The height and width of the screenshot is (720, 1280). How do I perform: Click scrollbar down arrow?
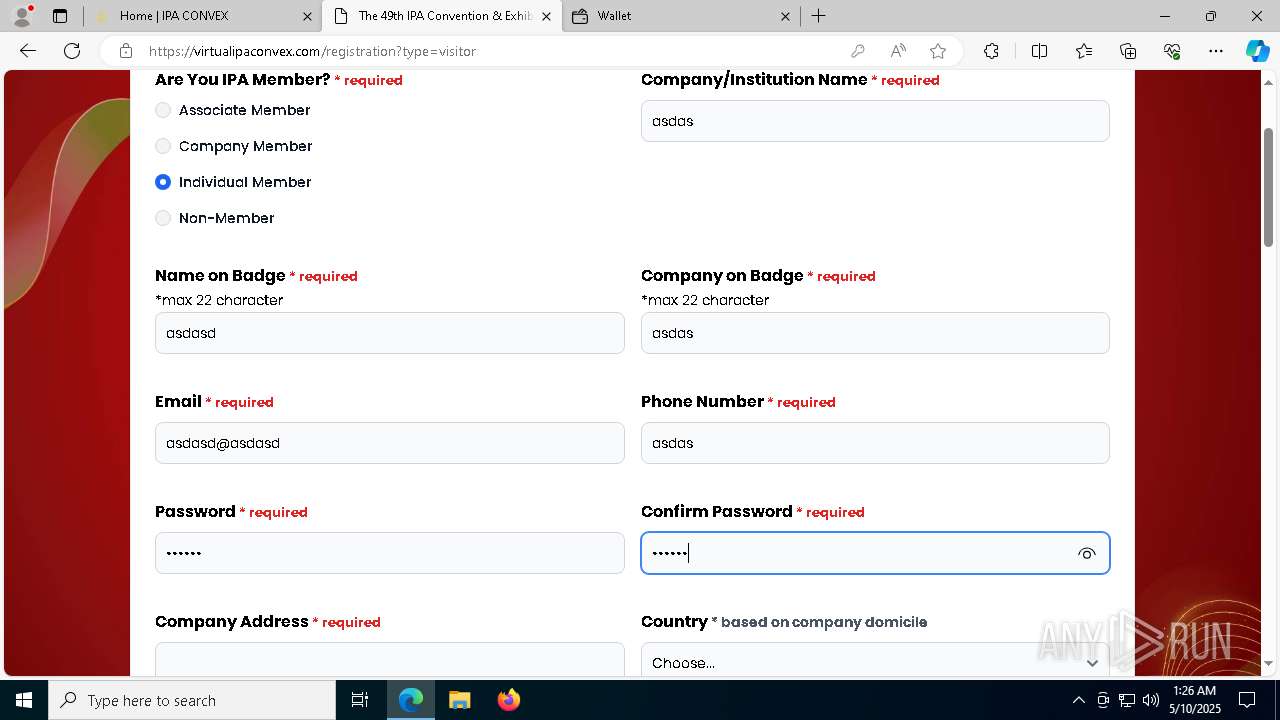(1268, 663)
